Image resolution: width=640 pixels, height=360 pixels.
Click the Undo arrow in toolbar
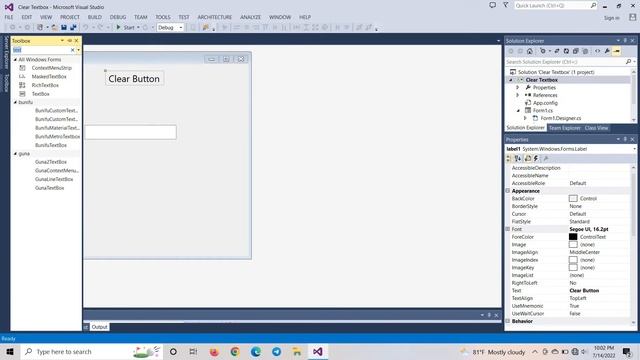pyautogui.click(x=85, y=27)
